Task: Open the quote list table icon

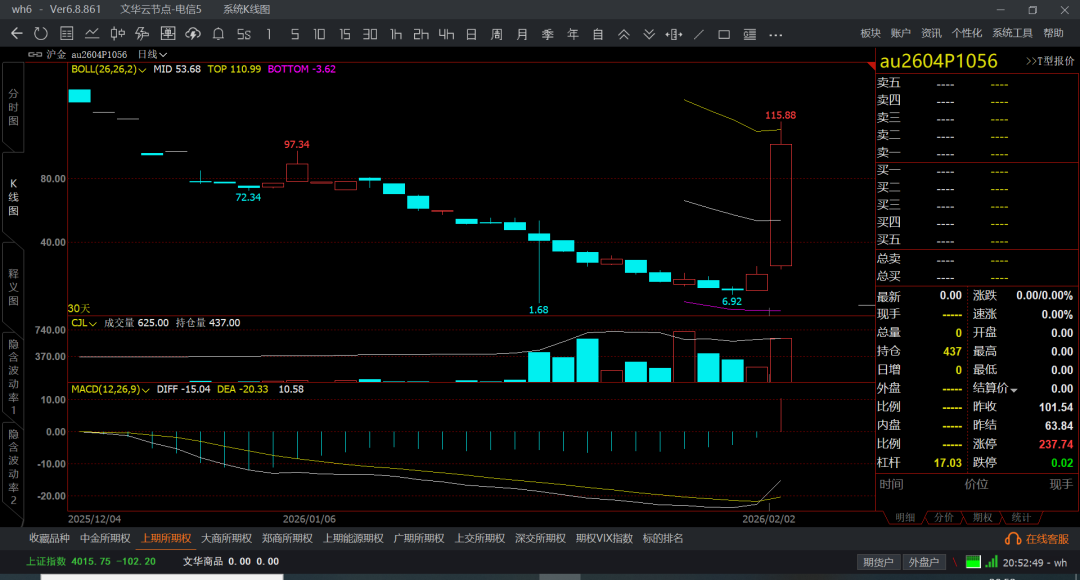Action: coord(67,33)
